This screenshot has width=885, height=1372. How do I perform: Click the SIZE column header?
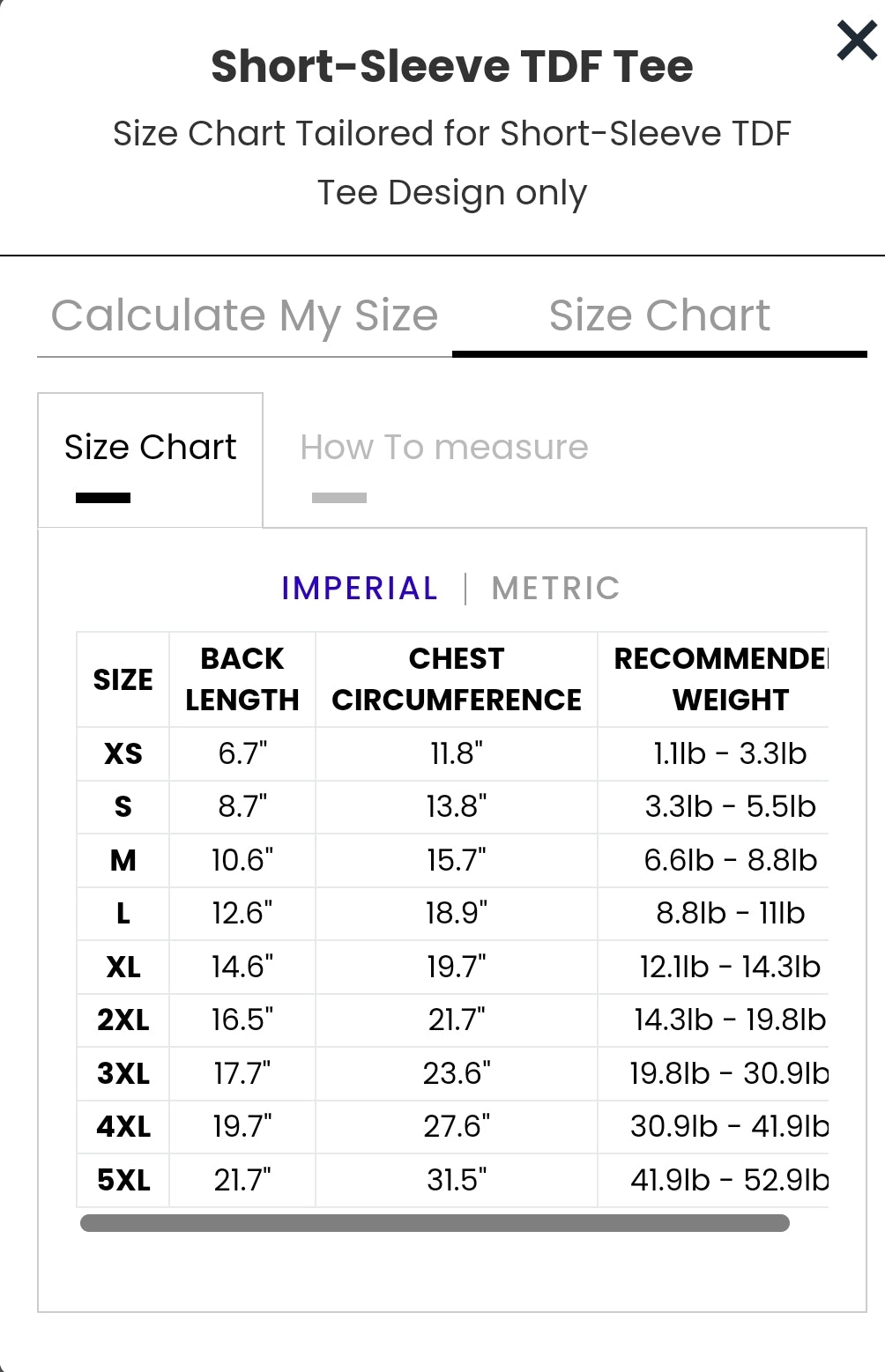pos(123,679)
